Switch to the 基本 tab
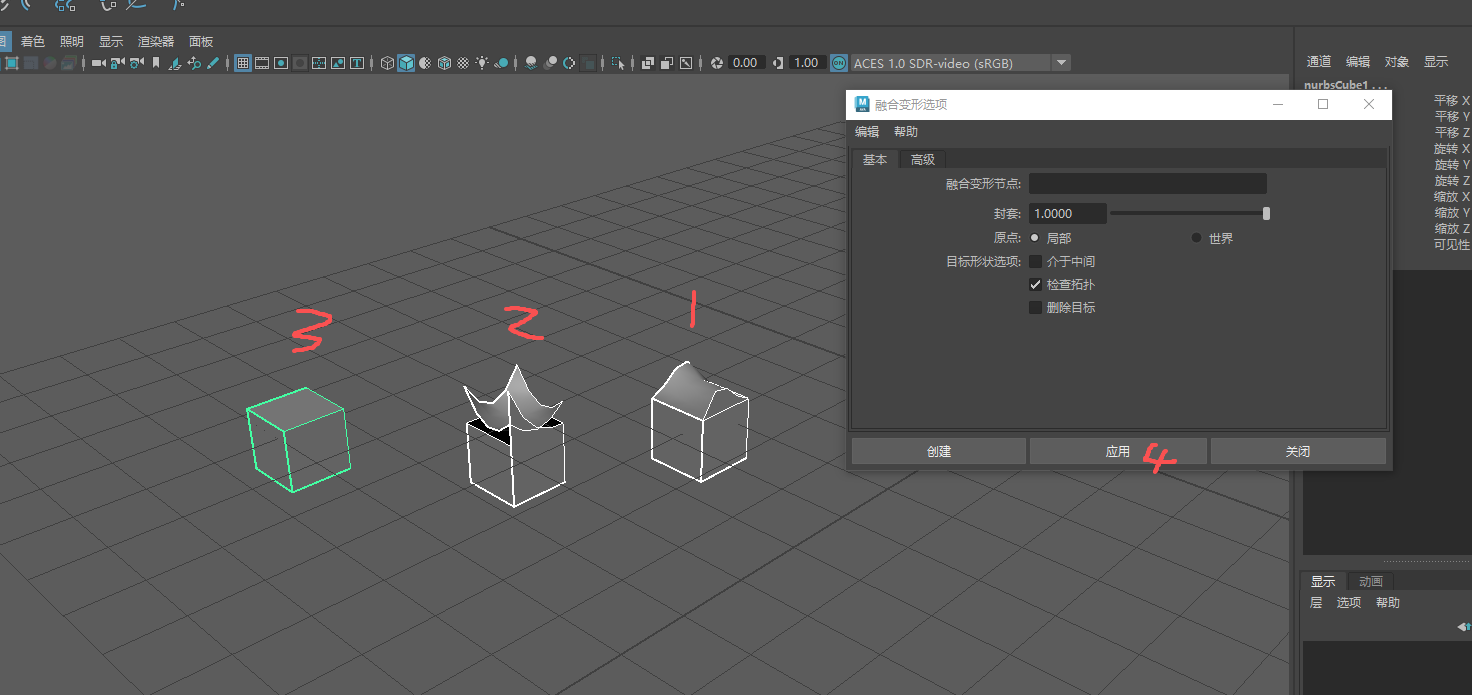The width and height of the screenshot is (1472, 695). pyautogui.click(x=875, y=160)
